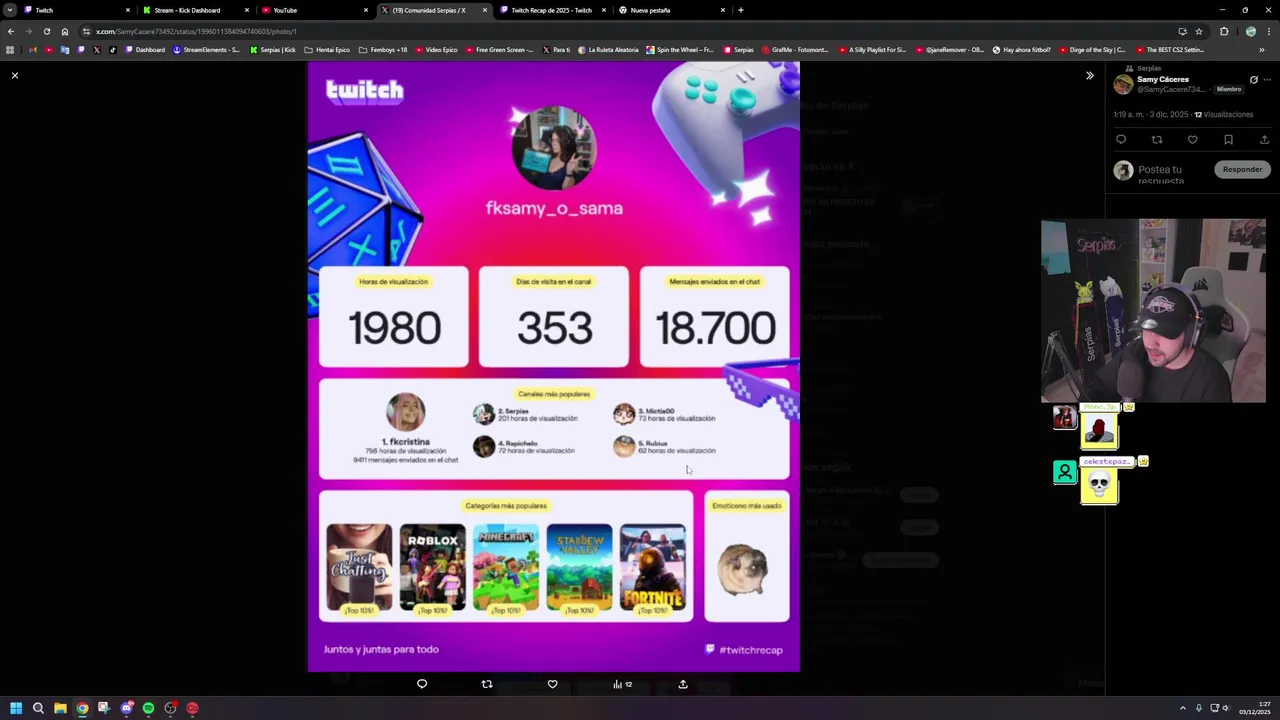1280x720 pixels.
Task: Open the Serpias | Kick bookmark
Action: (x=273, y=50)
